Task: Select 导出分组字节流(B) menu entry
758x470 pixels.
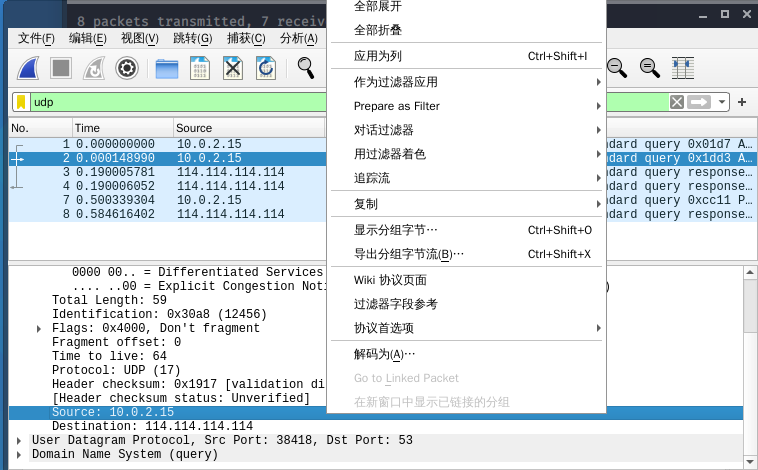Action: tap(466, 254)
